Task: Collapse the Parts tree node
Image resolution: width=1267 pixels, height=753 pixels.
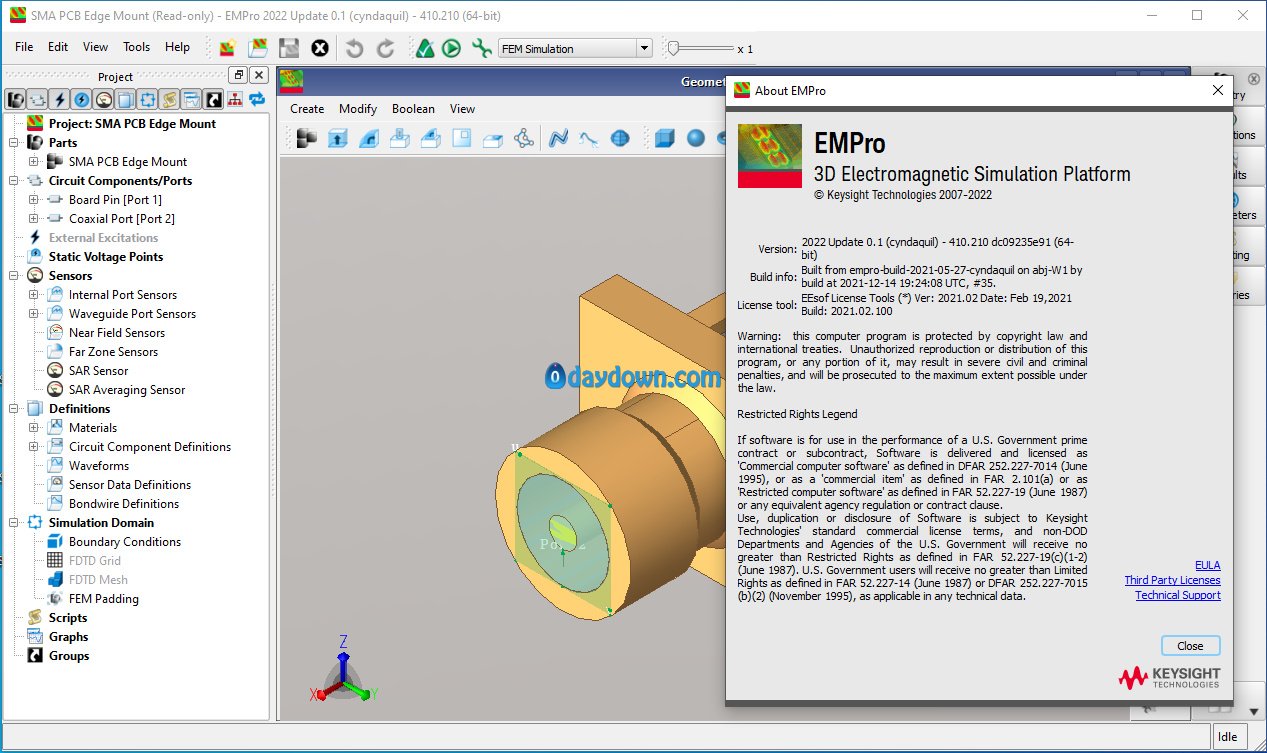Action: tap(14, 143)
